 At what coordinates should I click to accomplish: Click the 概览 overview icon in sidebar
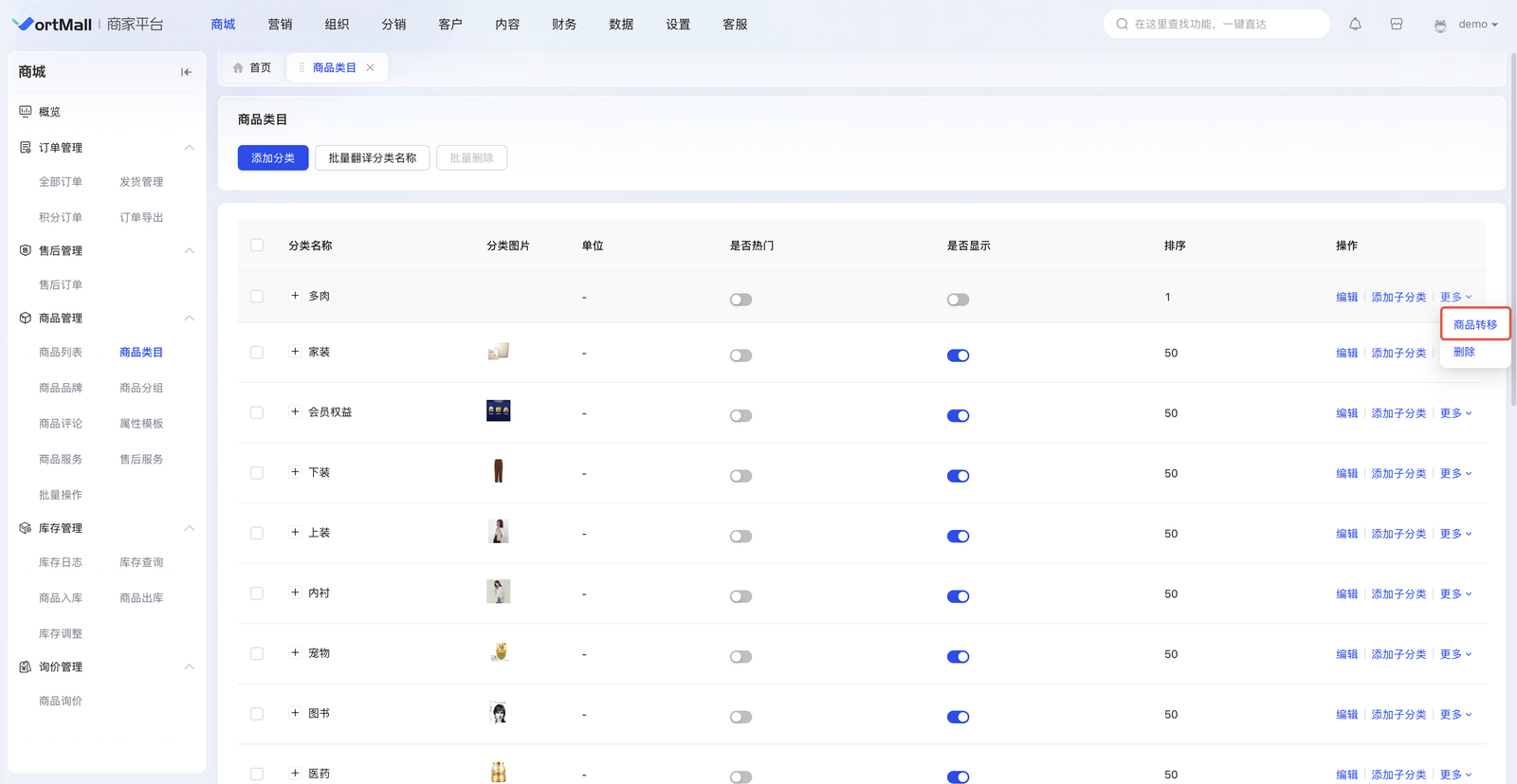click(26, 112)
